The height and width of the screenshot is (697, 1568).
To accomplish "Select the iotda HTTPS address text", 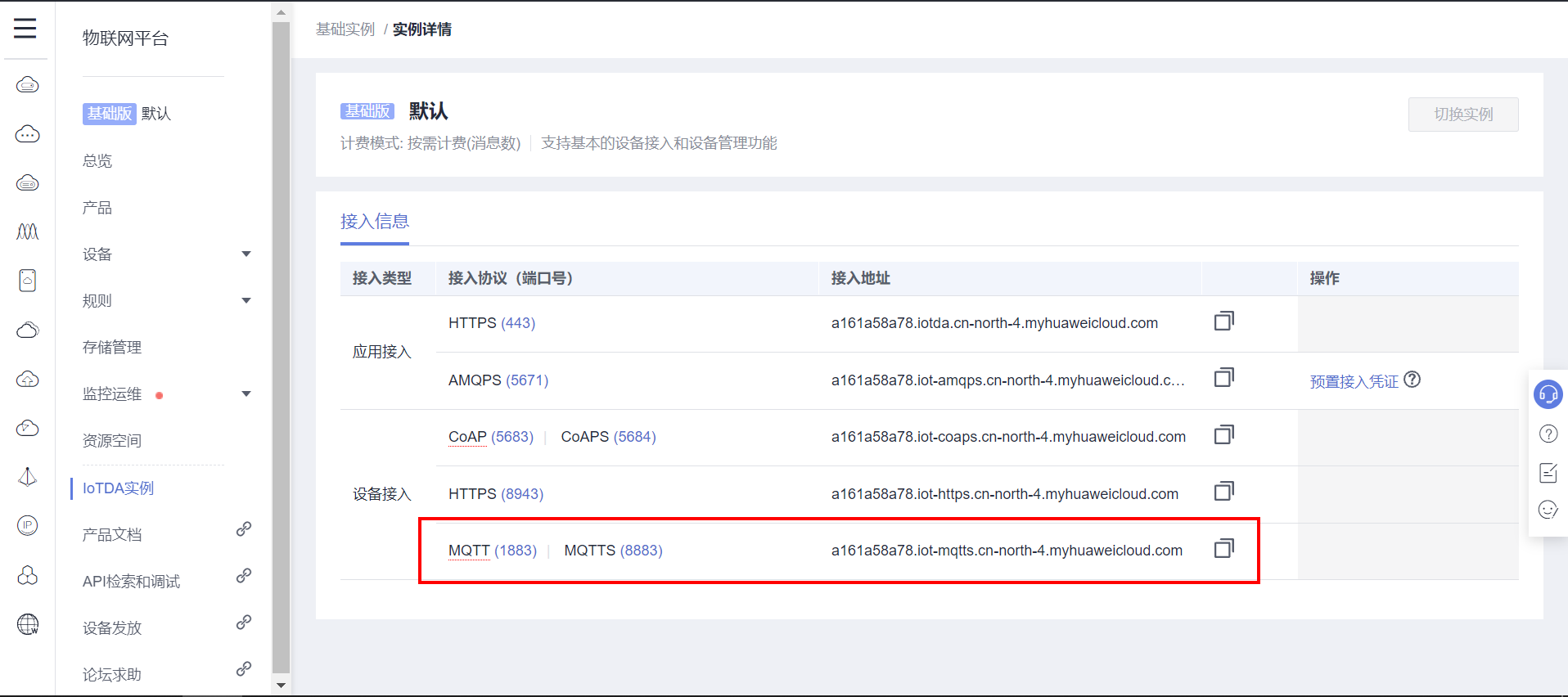I will [994, 323].
